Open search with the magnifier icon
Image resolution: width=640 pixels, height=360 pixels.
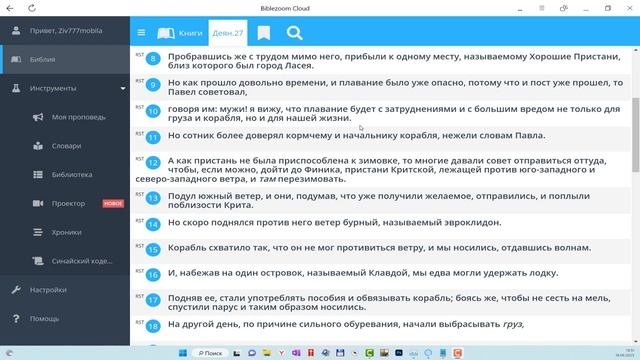(x=294, y=33)
